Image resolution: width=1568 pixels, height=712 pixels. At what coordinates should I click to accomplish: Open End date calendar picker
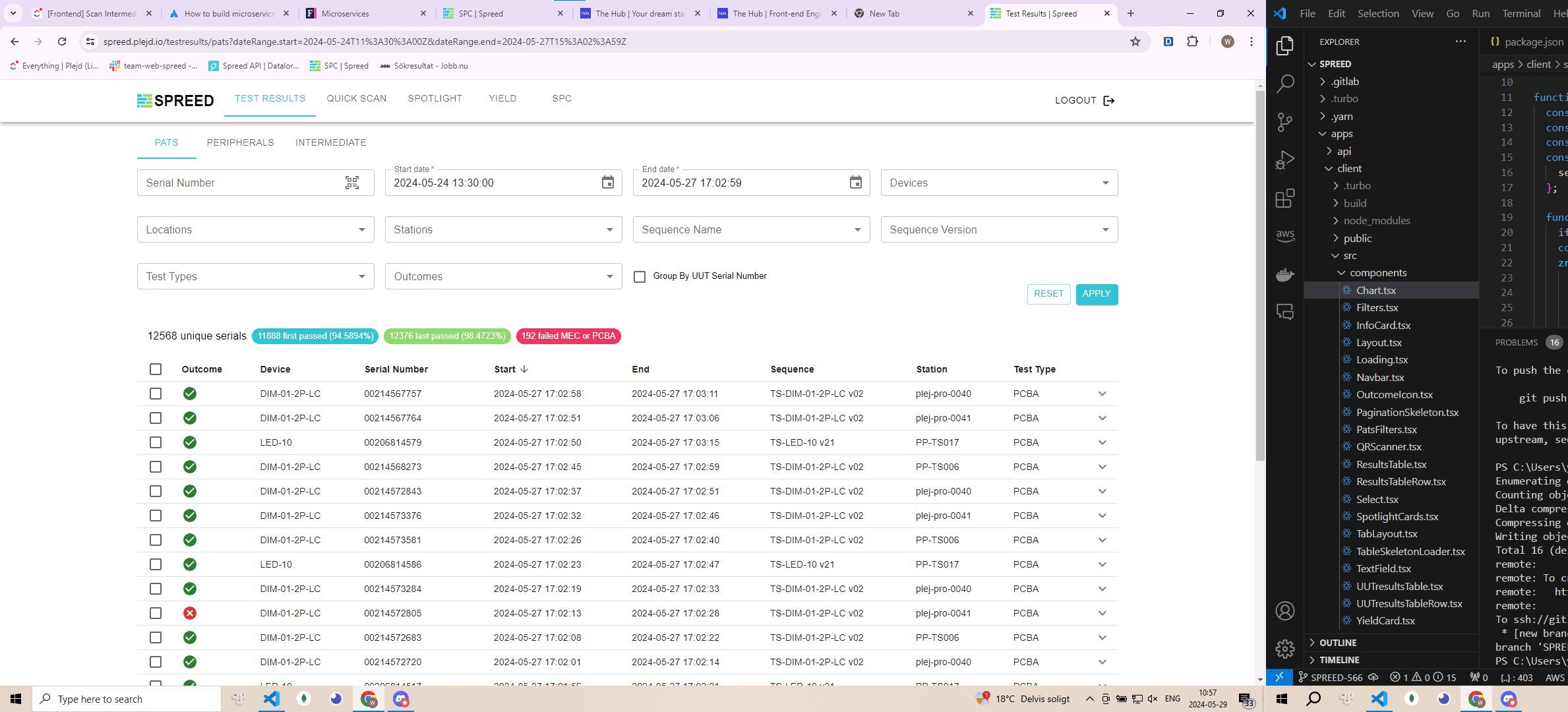855,183
